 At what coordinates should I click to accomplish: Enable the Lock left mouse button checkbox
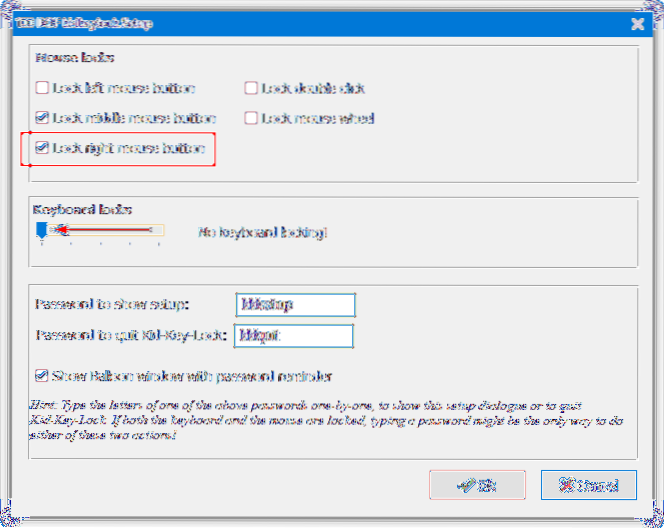[x=41, y=88]
